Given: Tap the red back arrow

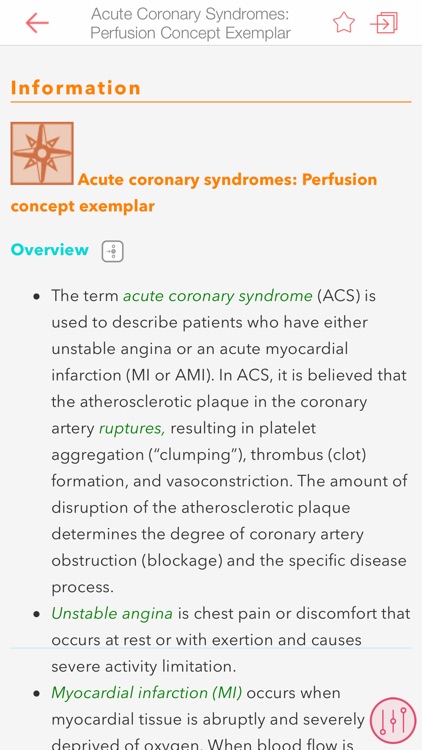Looking at the screenshot, I should click(37, 23).
